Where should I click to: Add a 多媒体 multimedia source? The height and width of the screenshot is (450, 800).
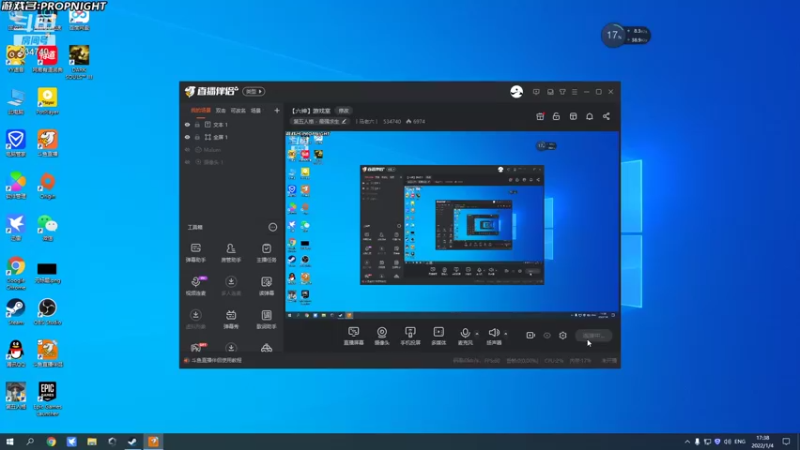click(x=438, y=336)
